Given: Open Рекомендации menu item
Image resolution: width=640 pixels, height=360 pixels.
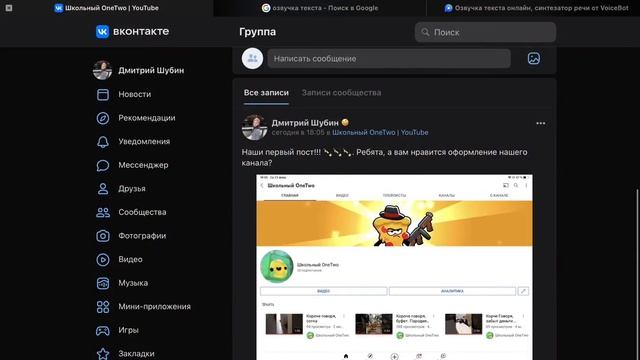Looking at the screenshot, I should coord(147,118).
